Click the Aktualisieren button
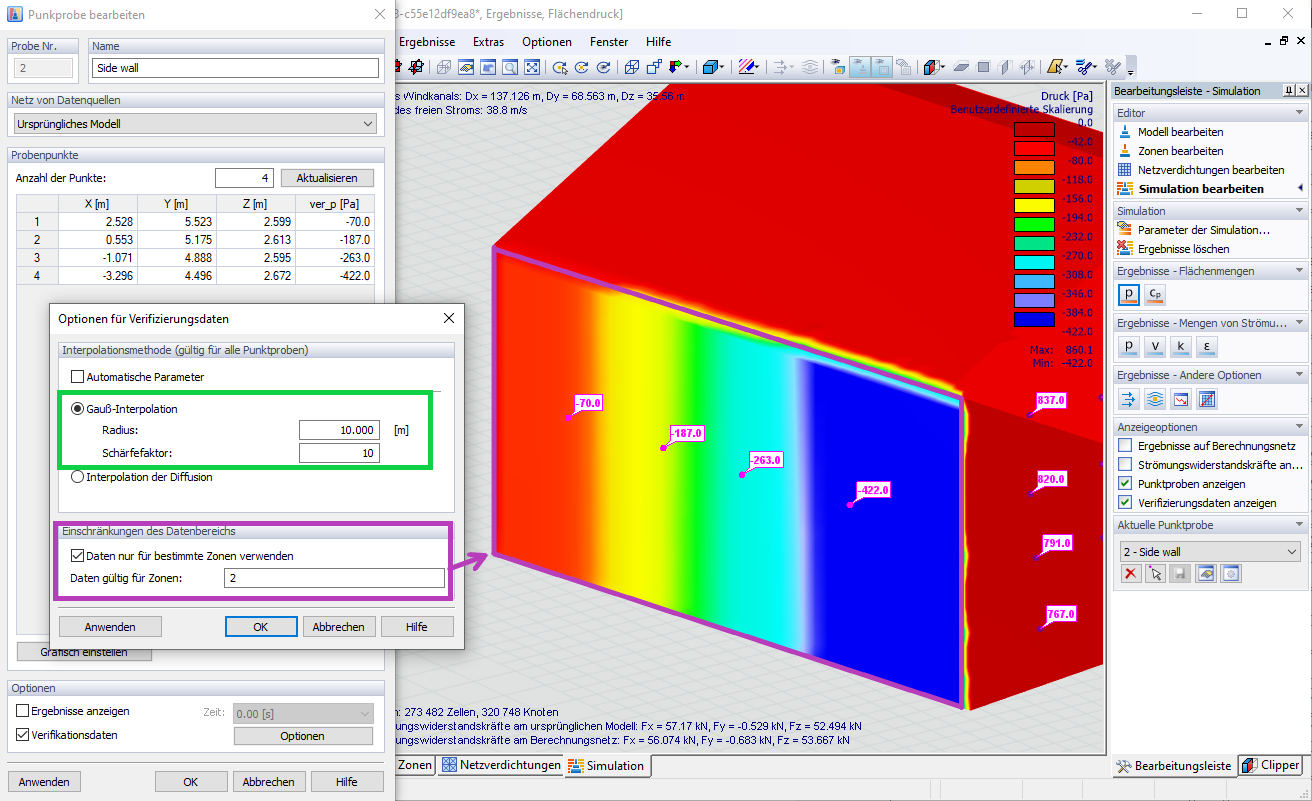 pyautogui.click(x=327, y=178)
